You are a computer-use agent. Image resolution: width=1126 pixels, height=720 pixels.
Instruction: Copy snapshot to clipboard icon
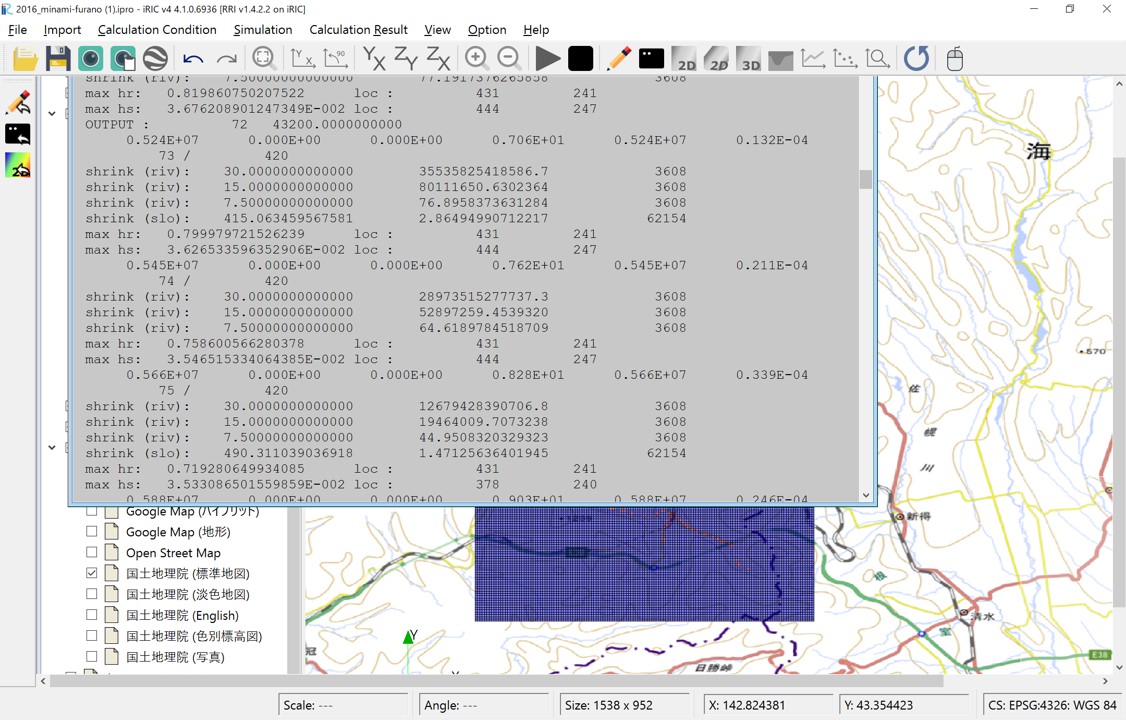point(123,58)
